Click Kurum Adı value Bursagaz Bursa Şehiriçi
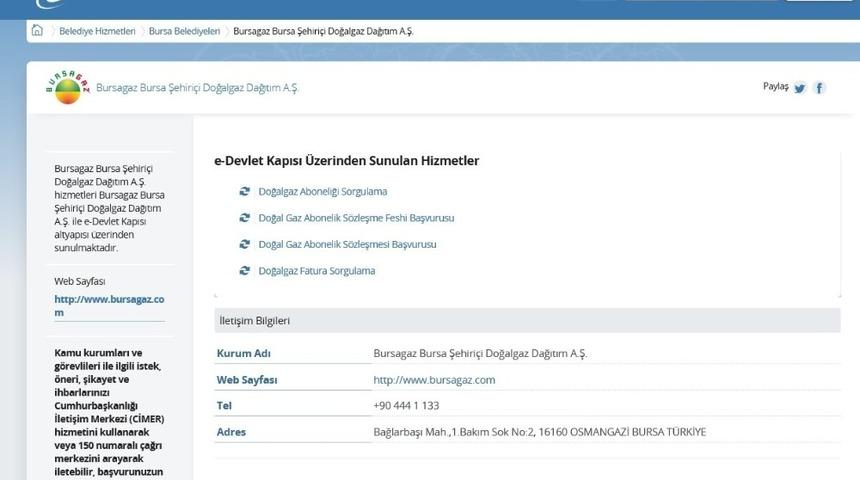Image resolution: width=860 pixels, height=480 pixels. (480, 353)
